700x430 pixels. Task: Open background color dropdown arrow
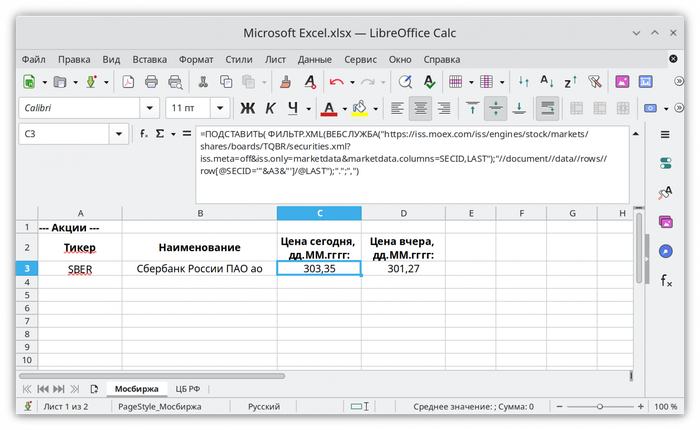[x=375, y=109]
